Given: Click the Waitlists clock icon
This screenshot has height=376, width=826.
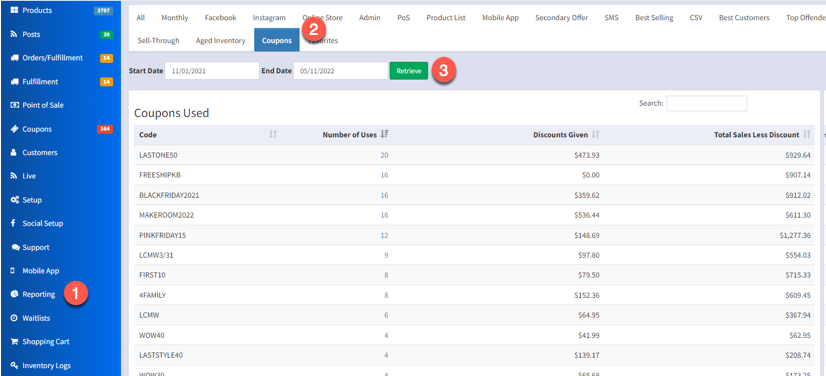Looking at the screenshot, I should pos(14,318).
